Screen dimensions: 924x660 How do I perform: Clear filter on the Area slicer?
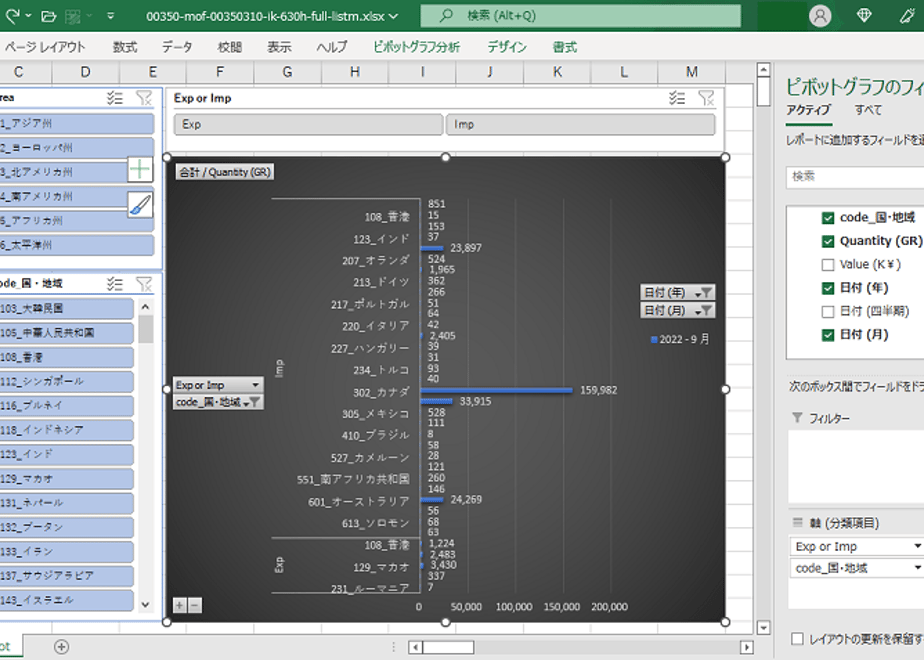pyautogui.click(x=144, y=98)
